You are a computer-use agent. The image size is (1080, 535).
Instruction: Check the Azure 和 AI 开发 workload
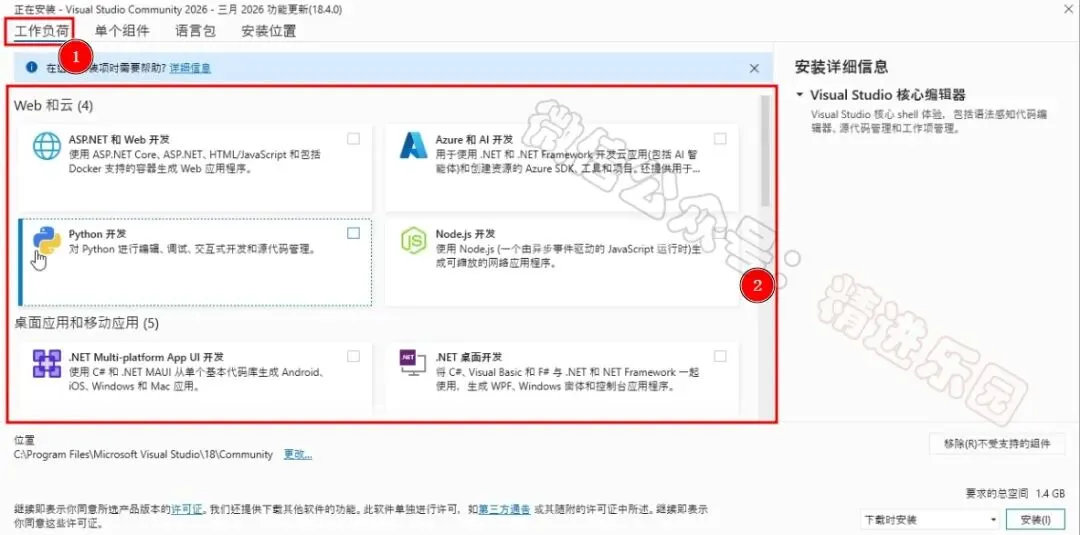pos(720,138)
